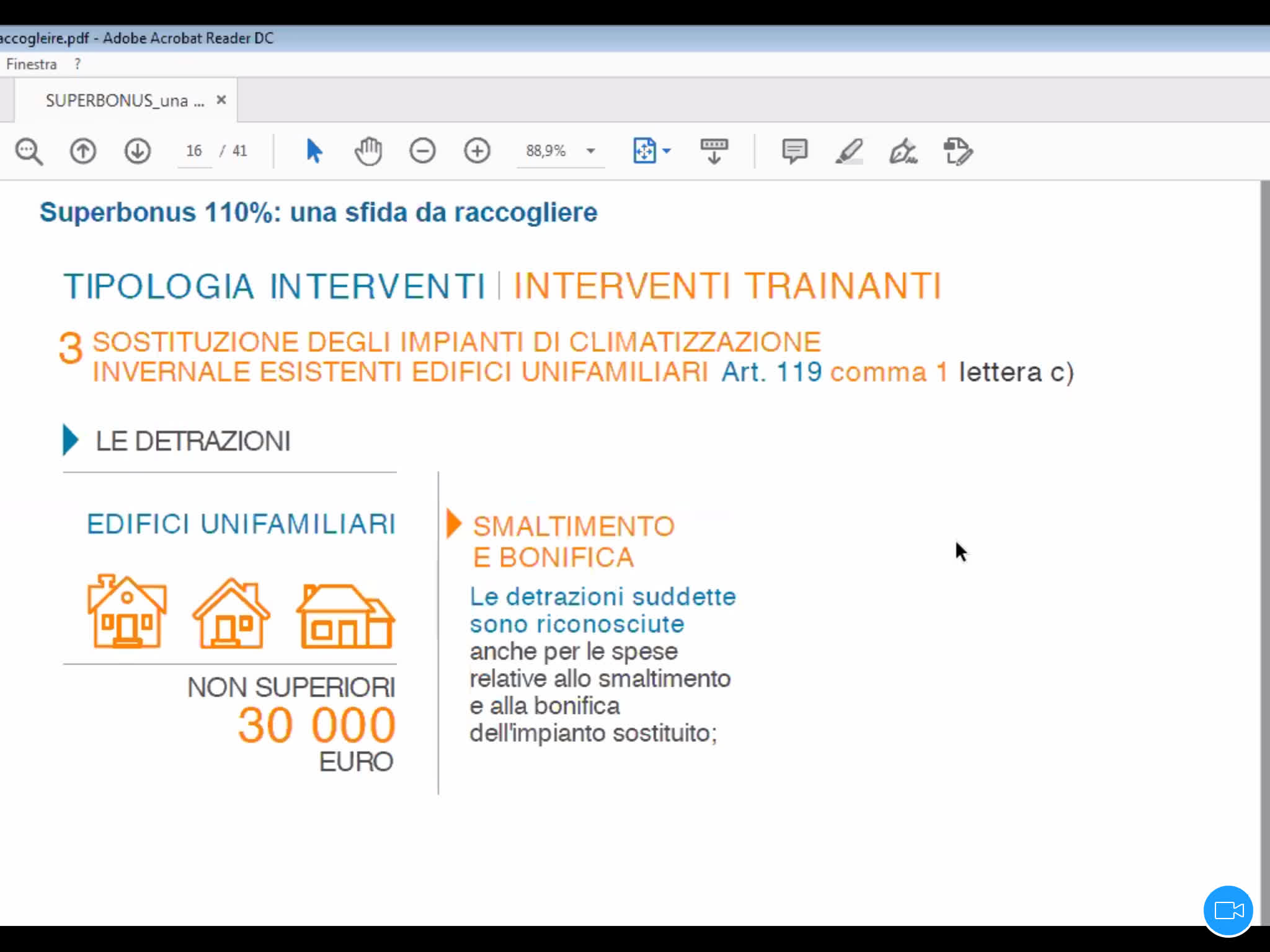This screenshot has width=1270, height=952.
Task: Zoom out with the minus button
Action: tap(422, 151)
